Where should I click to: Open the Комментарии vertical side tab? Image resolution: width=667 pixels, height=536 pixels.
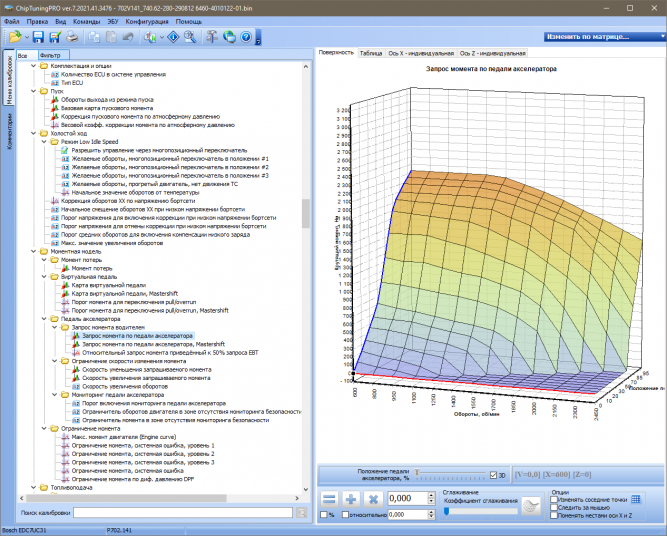click(x=9, y=131)
